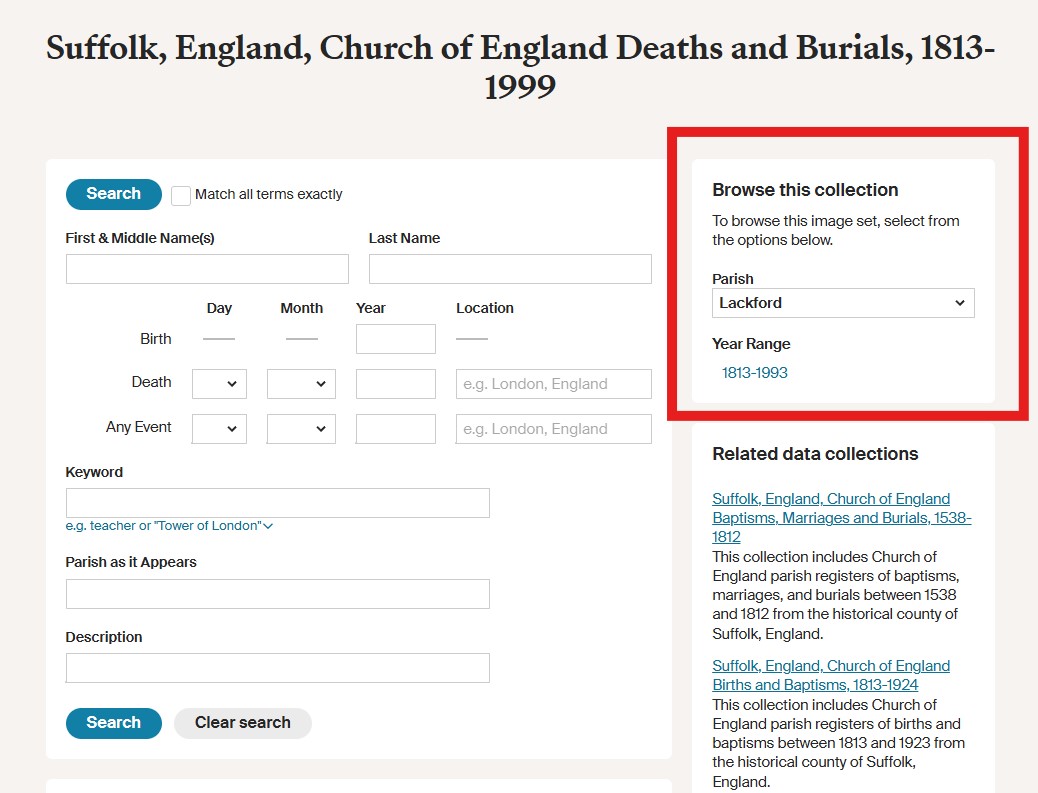Open Baptisms, Marriages and Burials 1538-1812 link
The width and height of the screenshot is (1038, 793).
[x=841, y=517]
